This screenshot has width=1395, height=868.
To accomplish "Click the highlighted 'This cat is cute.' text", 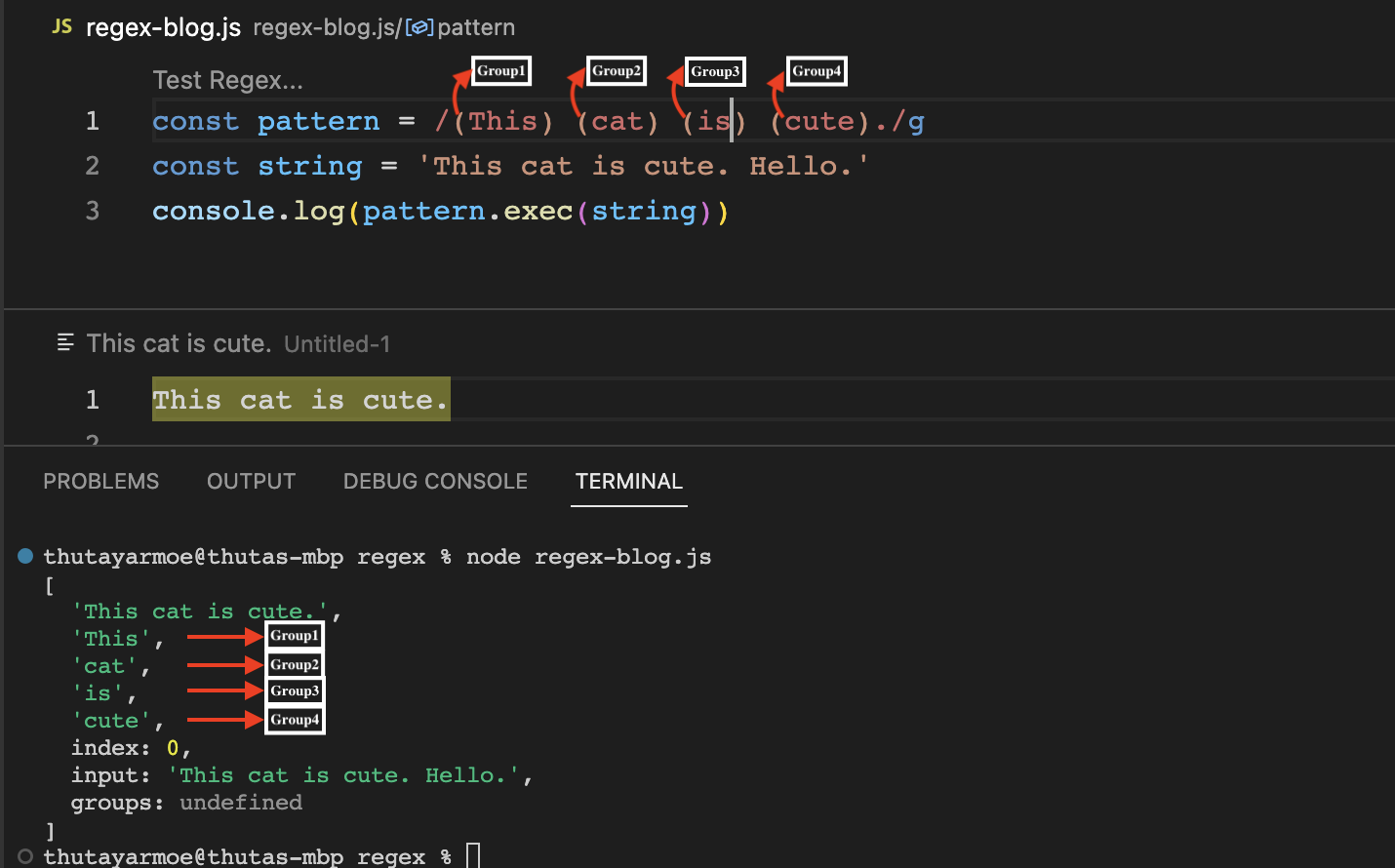I will coord(299,399).
